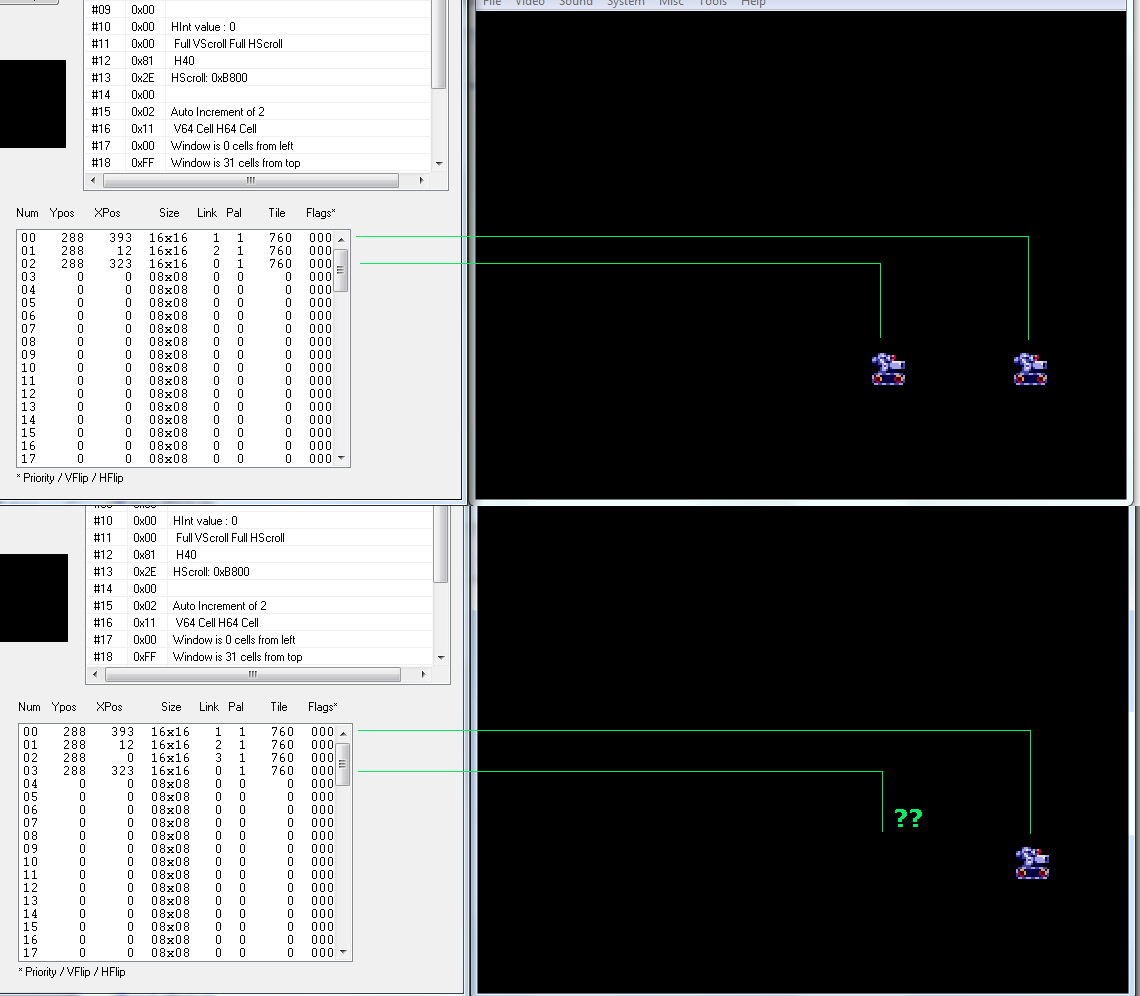This screenshot has height=996, width=1140.
Task: Open the Sound menu in emulator window
Action: tap(575, 3)
